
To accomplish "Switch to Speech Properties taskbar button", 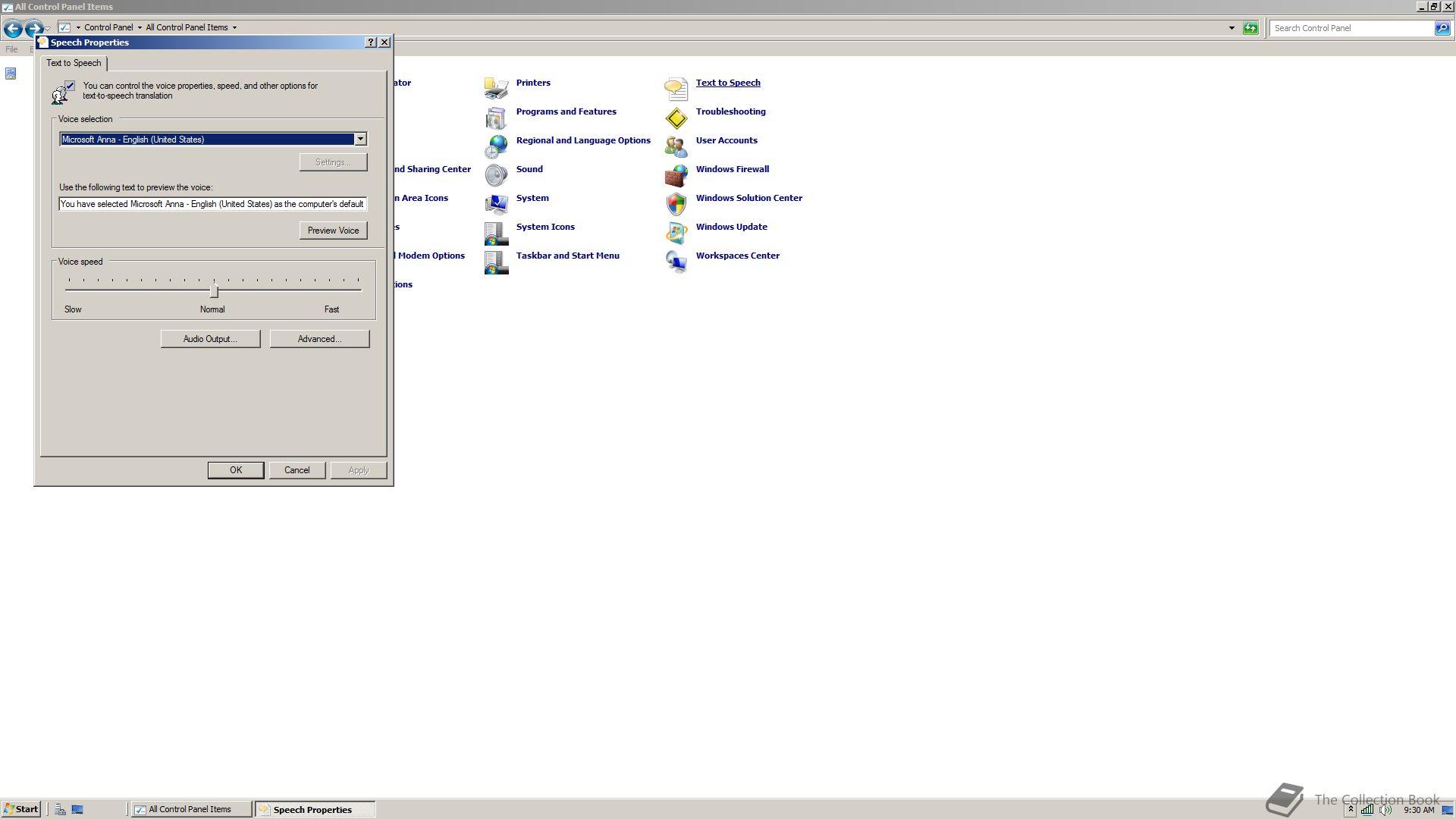I will pos(315,809).
